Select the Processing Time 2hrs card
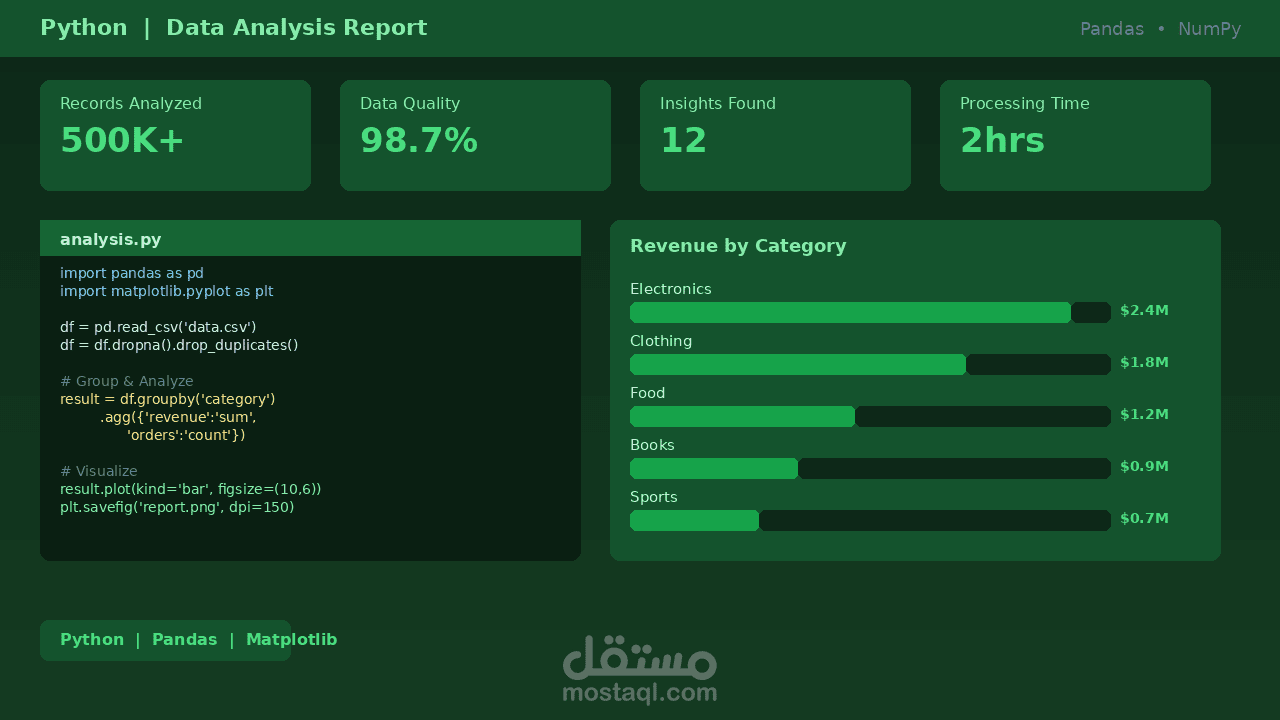This screenshot has width=1280, height=720. tap(1075, 135)
